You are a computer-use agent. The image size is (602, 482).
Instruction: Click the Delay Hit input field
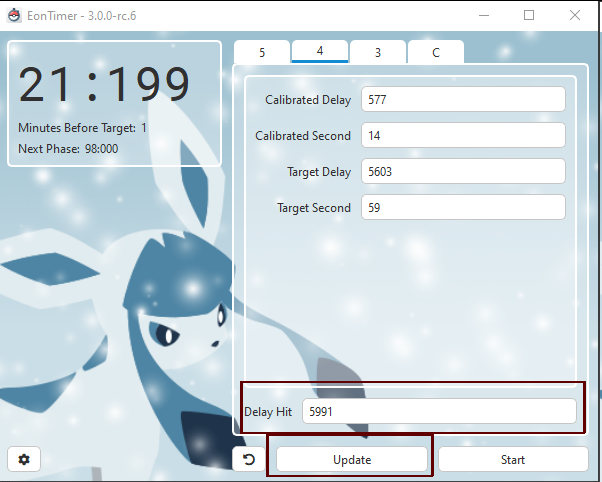point(439,411)
